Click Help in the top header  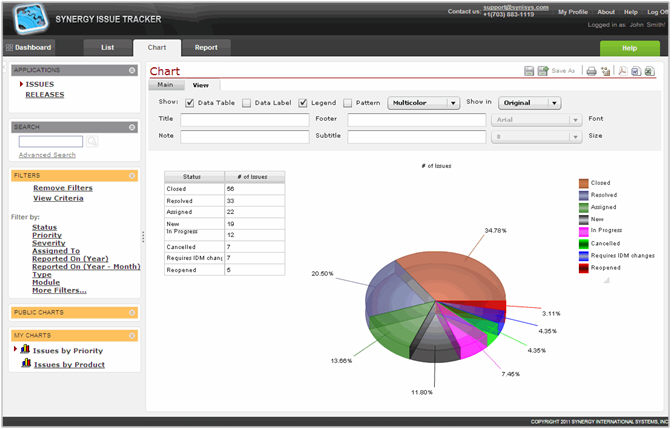(x=630, y=12)
